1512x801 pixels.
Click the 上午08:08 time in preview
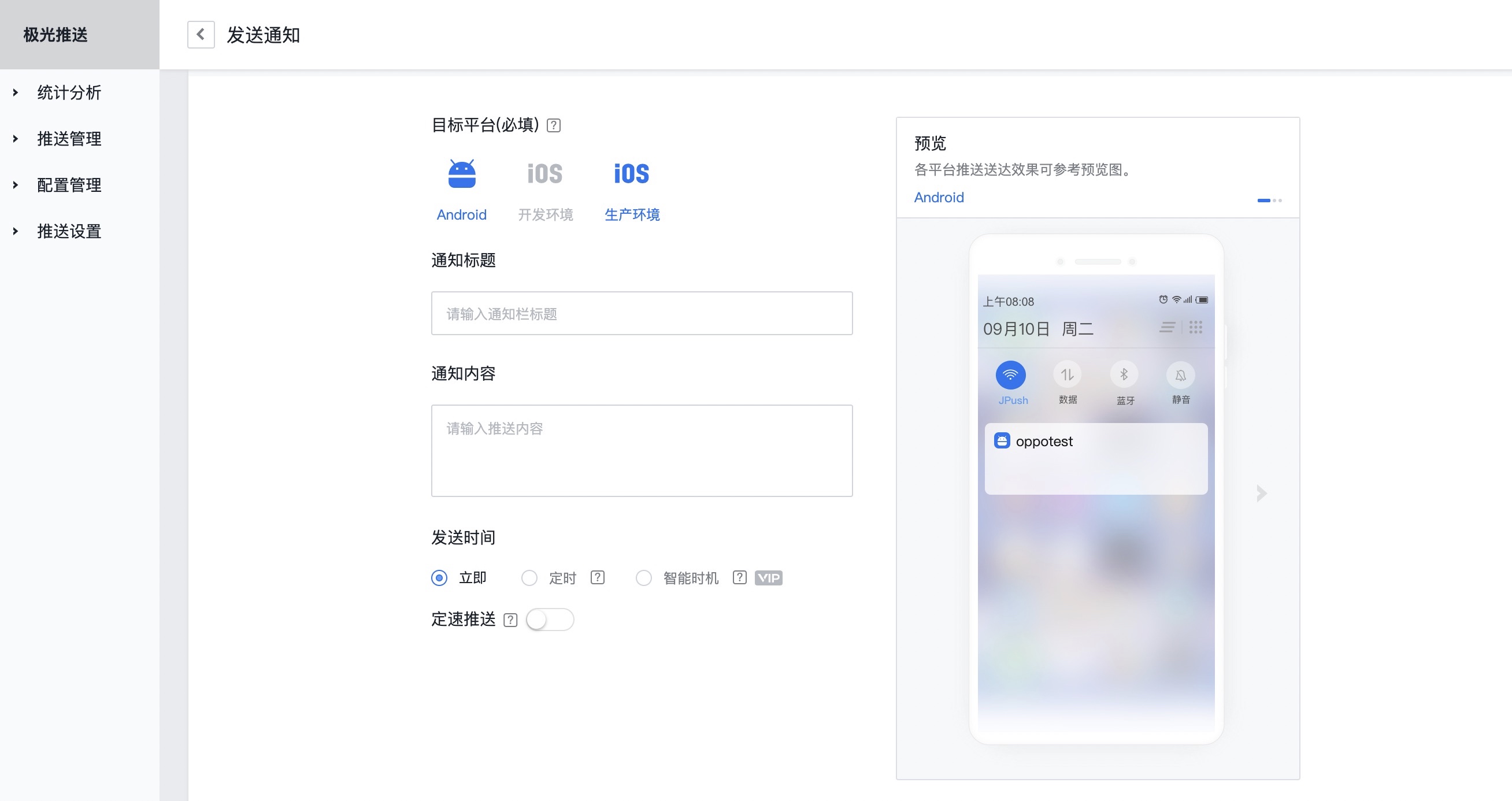point(1009,302)
